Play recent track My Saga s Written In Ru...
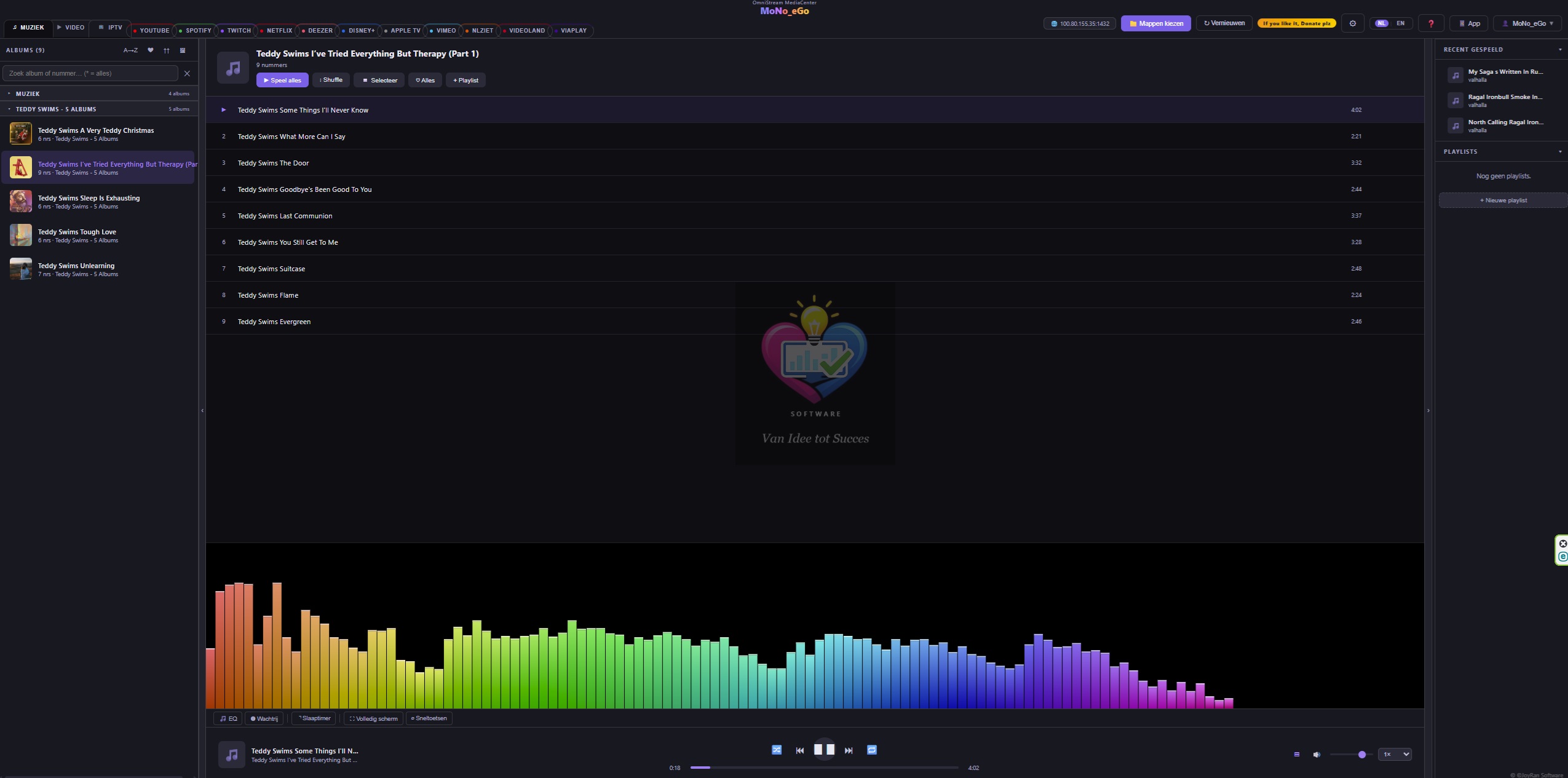The image size is (1568, 778). 1501,75
